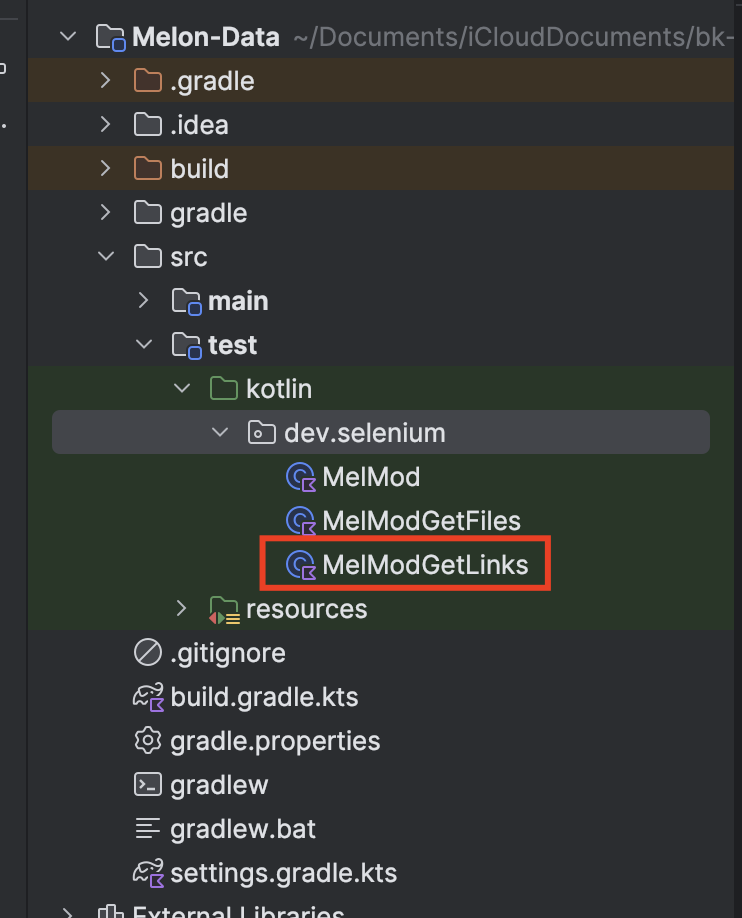Click the MelMod Kotlin class icon

(x=301, y=477)
